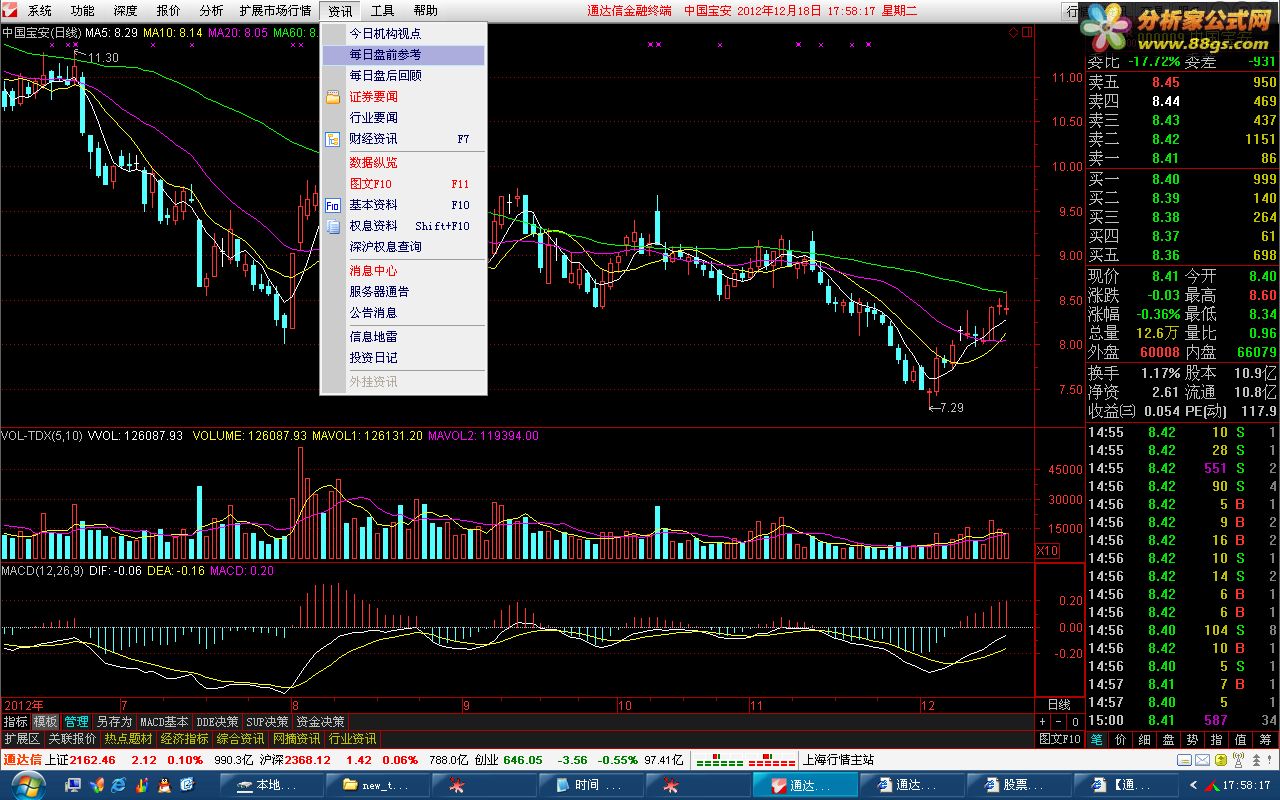Select the 盘 tab

pos(1169,739)
